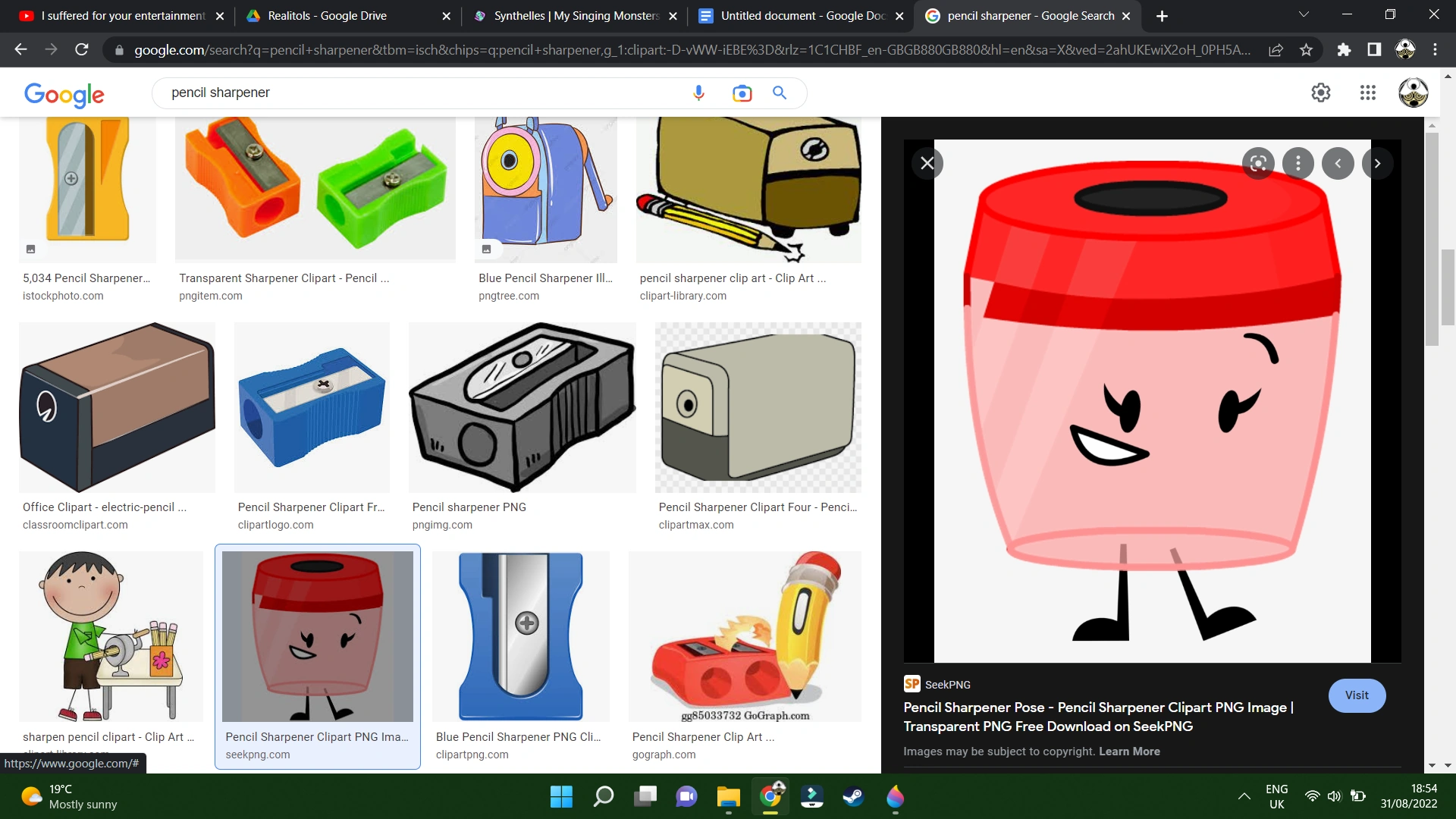
Task: Open three-dot options in the image preview
Action: click(1298, 163)
